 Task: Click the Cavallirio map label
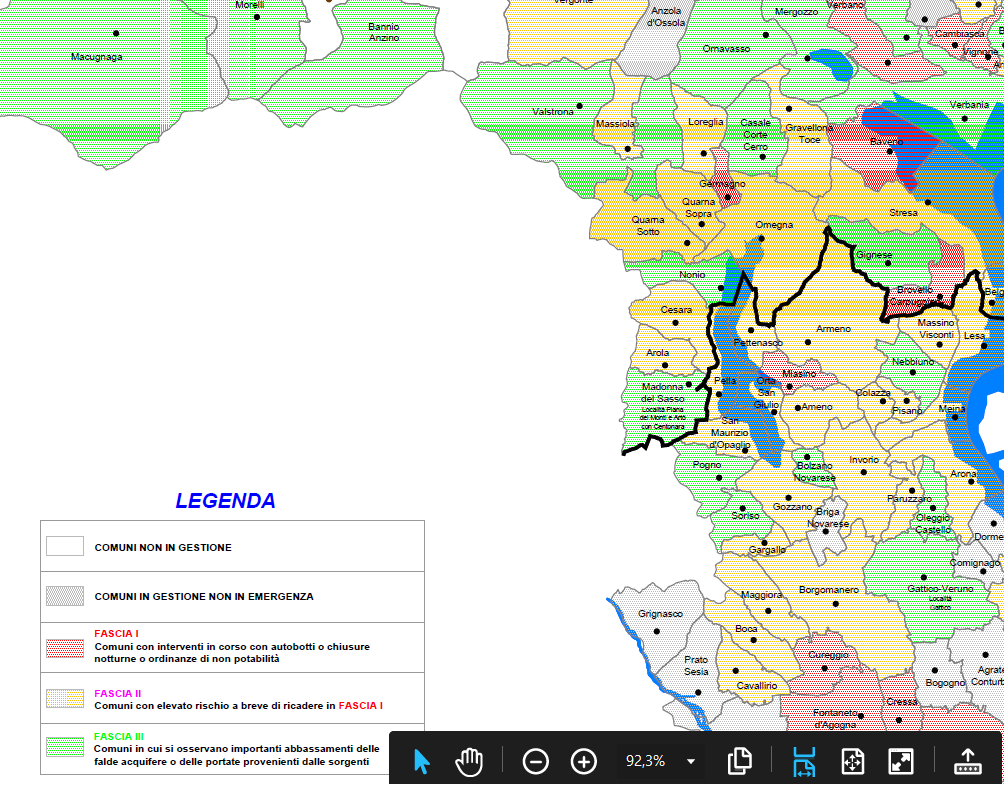coord(756,686)
